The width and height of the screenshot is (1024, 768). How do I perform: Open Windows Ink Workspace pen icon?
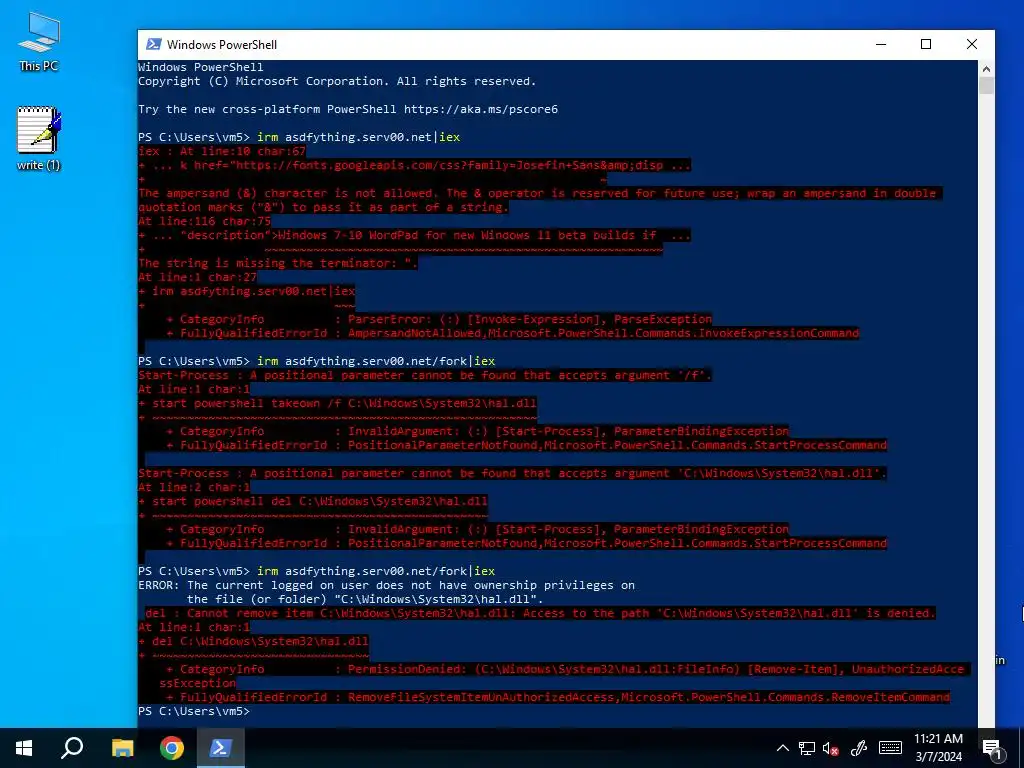pos(859,748)
